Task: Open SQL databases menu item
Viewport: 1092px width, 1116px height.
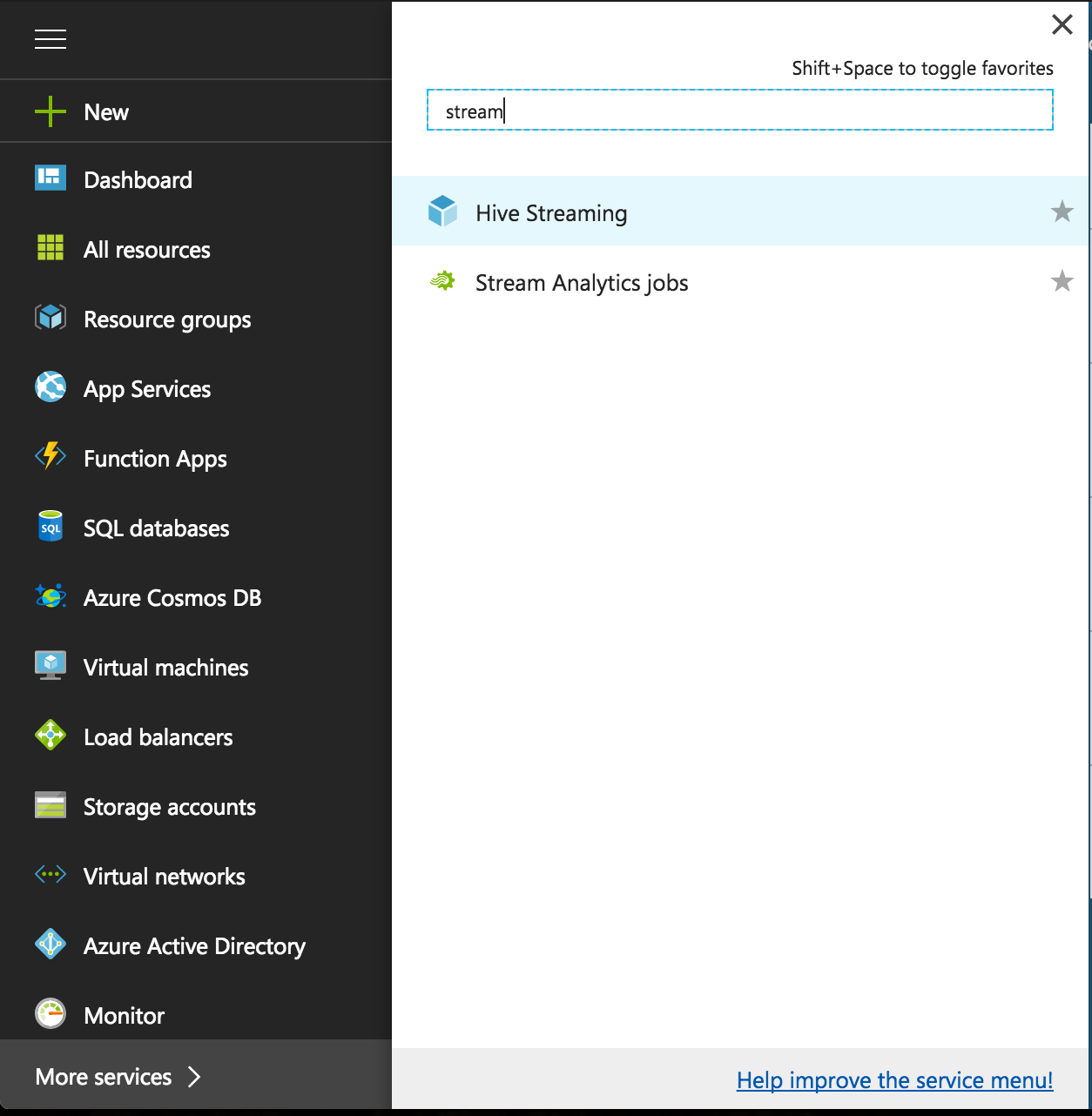Action: coord(157,528)
